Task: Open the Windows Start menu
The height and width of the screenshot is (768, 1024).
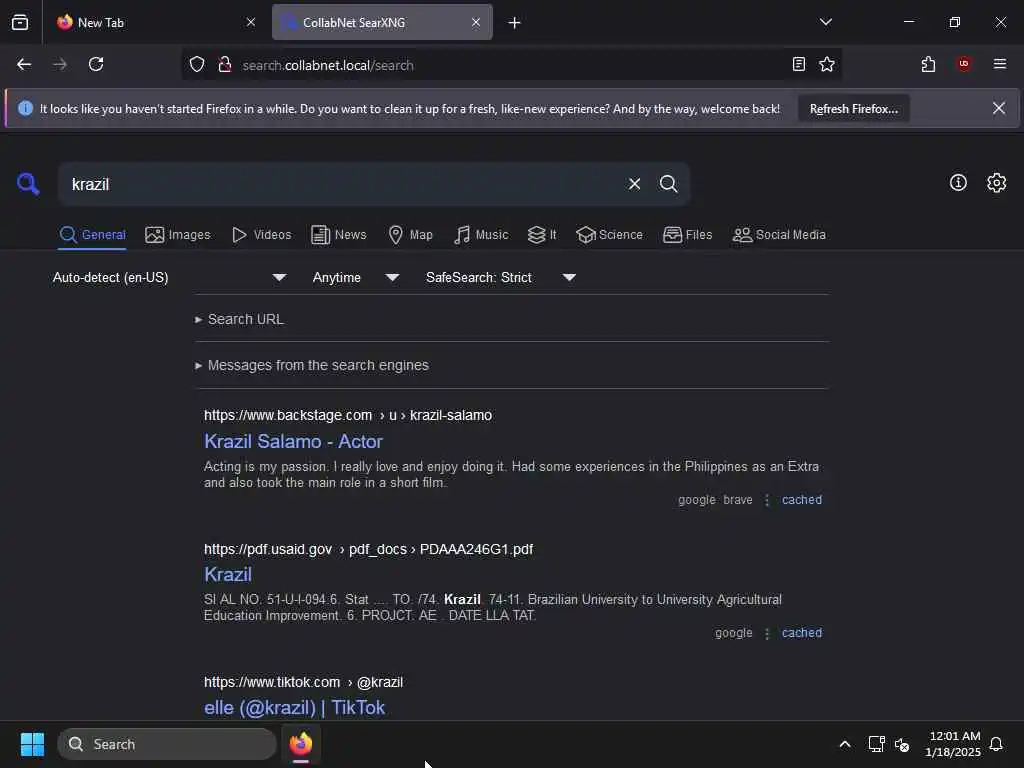Action: (32, 744)
